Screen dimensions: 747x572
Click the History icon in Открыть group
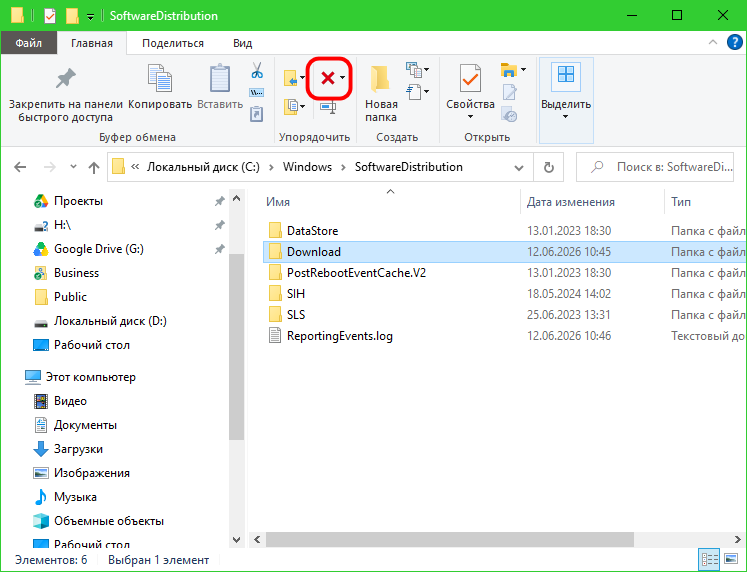tap(509, 115)
